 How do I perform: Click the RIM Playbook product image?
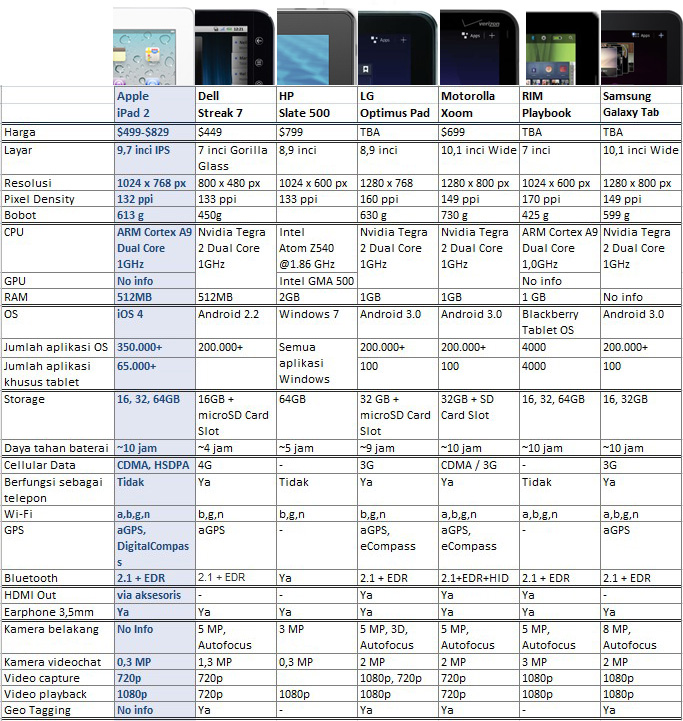click(x=562, y=48)
